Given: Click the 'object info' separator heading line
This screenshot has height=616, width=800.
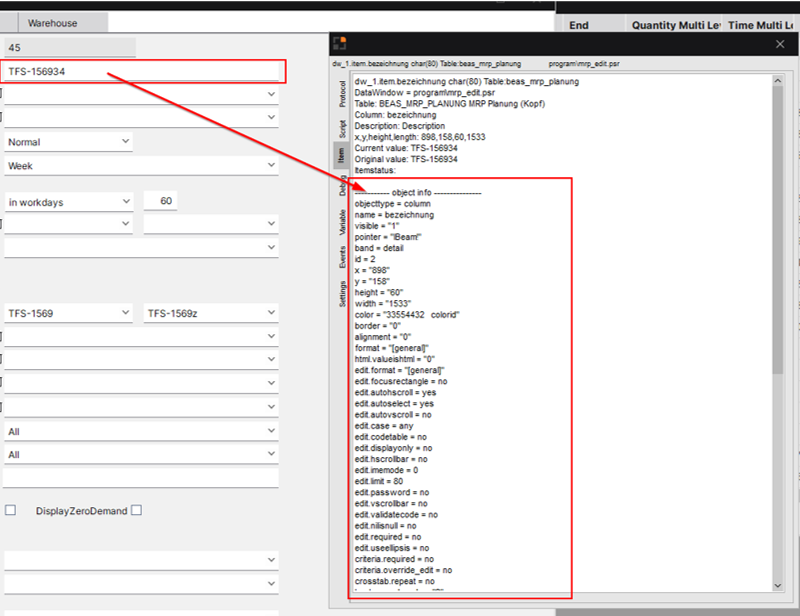Looking at the screenshot, I should tap(418, 192).
